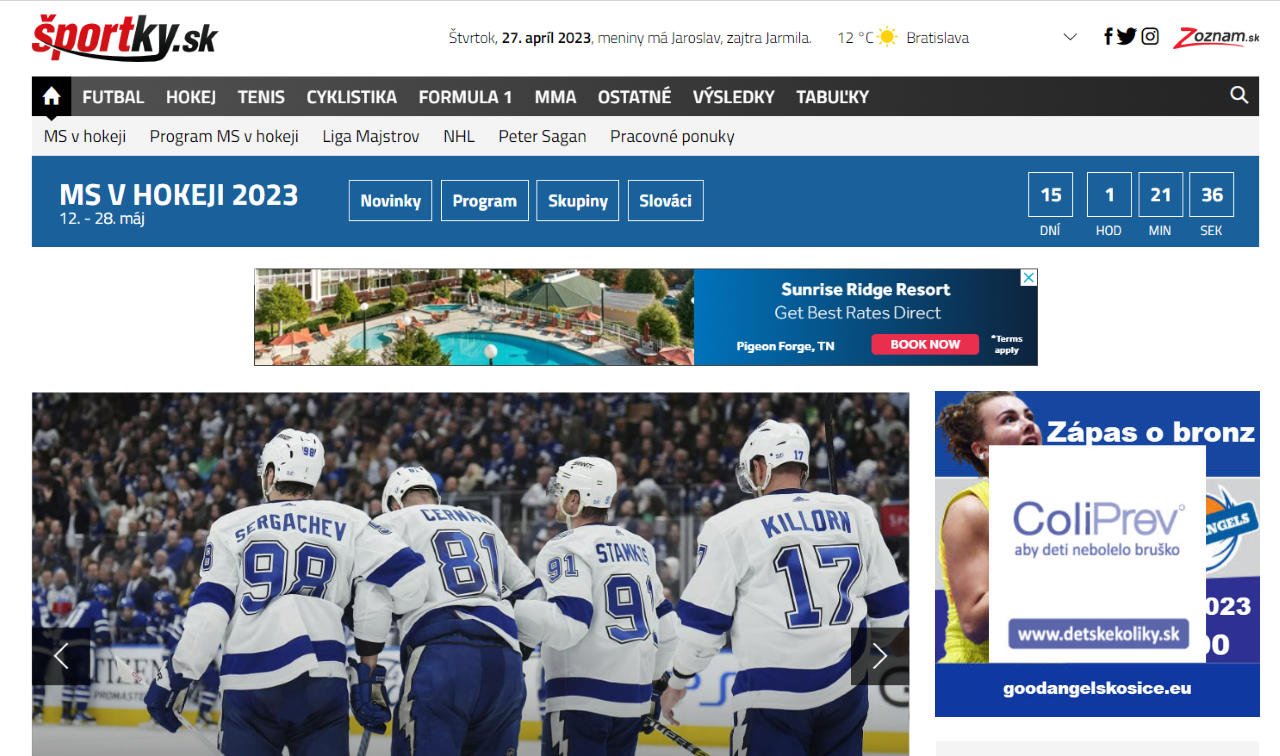Click the Zoznam.sk logo
The height and width of the screenshot is (756, 1280).
point(1216,38)
